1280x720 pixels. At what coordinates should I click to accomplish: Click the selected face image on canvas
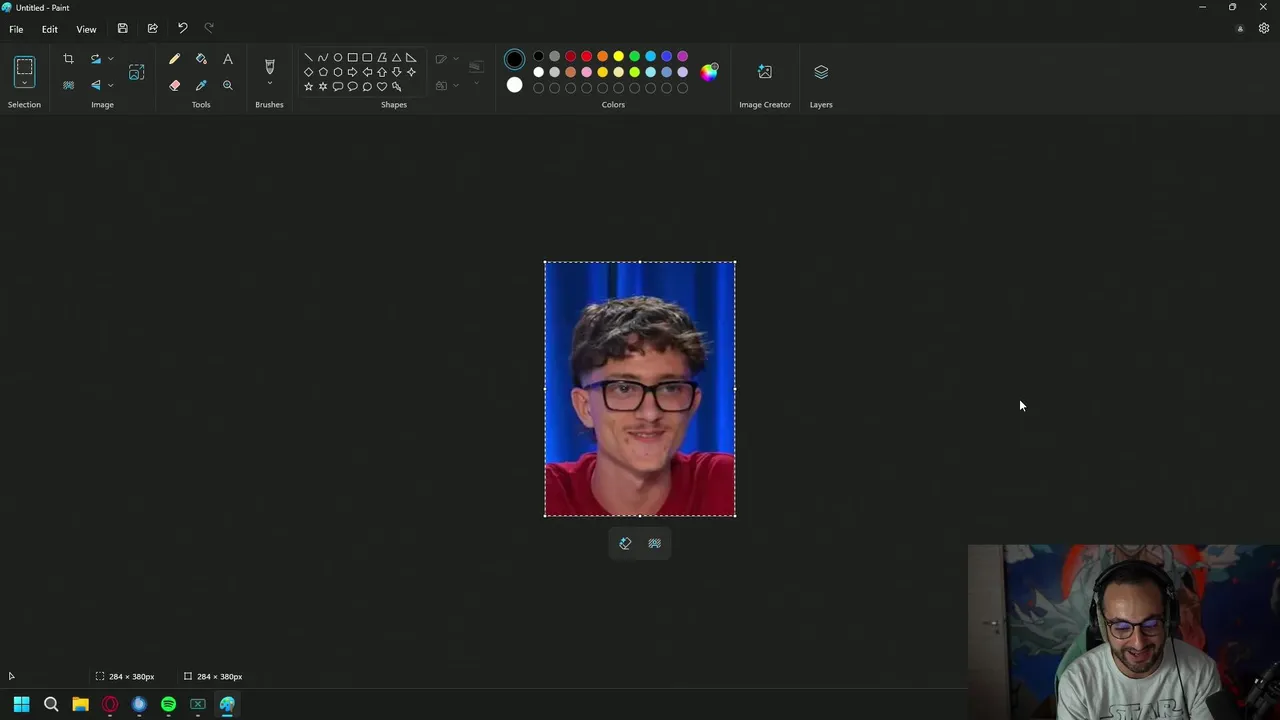pyautogui.click(x=640, y=389)
